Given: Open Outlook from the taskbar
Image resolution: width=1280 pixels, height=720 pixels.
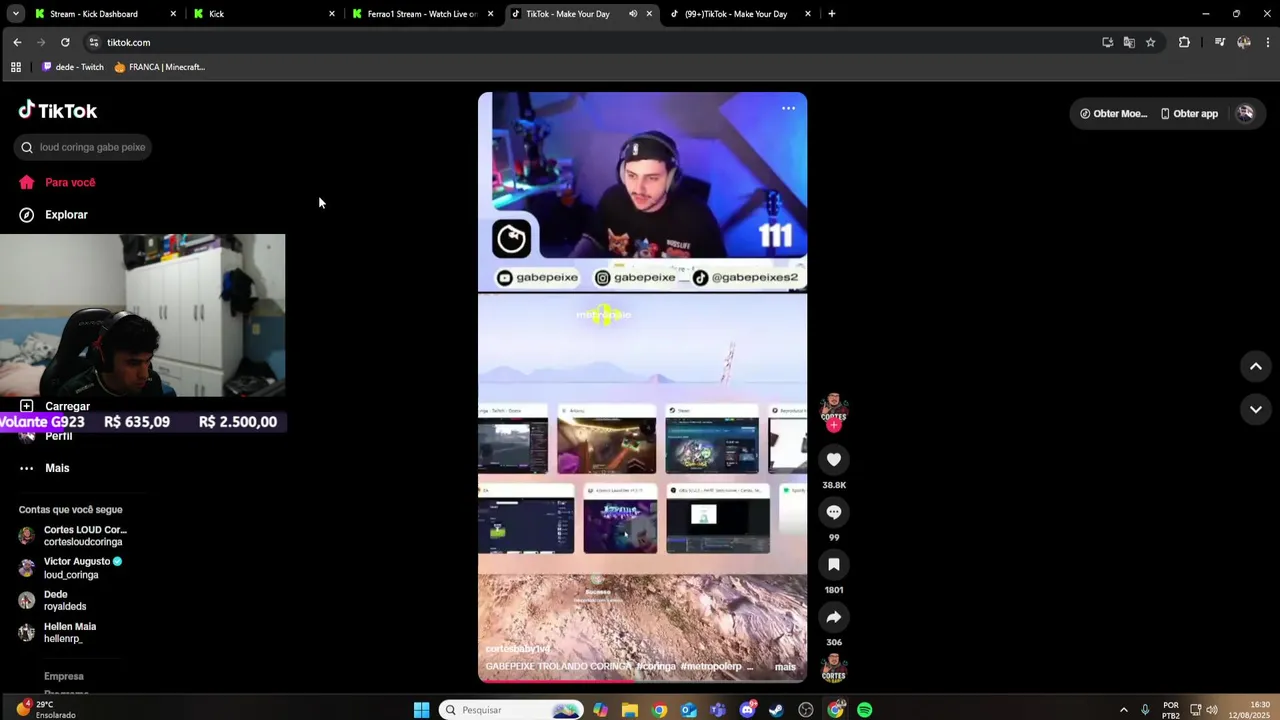Looking at the screenshot, I should pyautogui.click(x=688, y=710).
